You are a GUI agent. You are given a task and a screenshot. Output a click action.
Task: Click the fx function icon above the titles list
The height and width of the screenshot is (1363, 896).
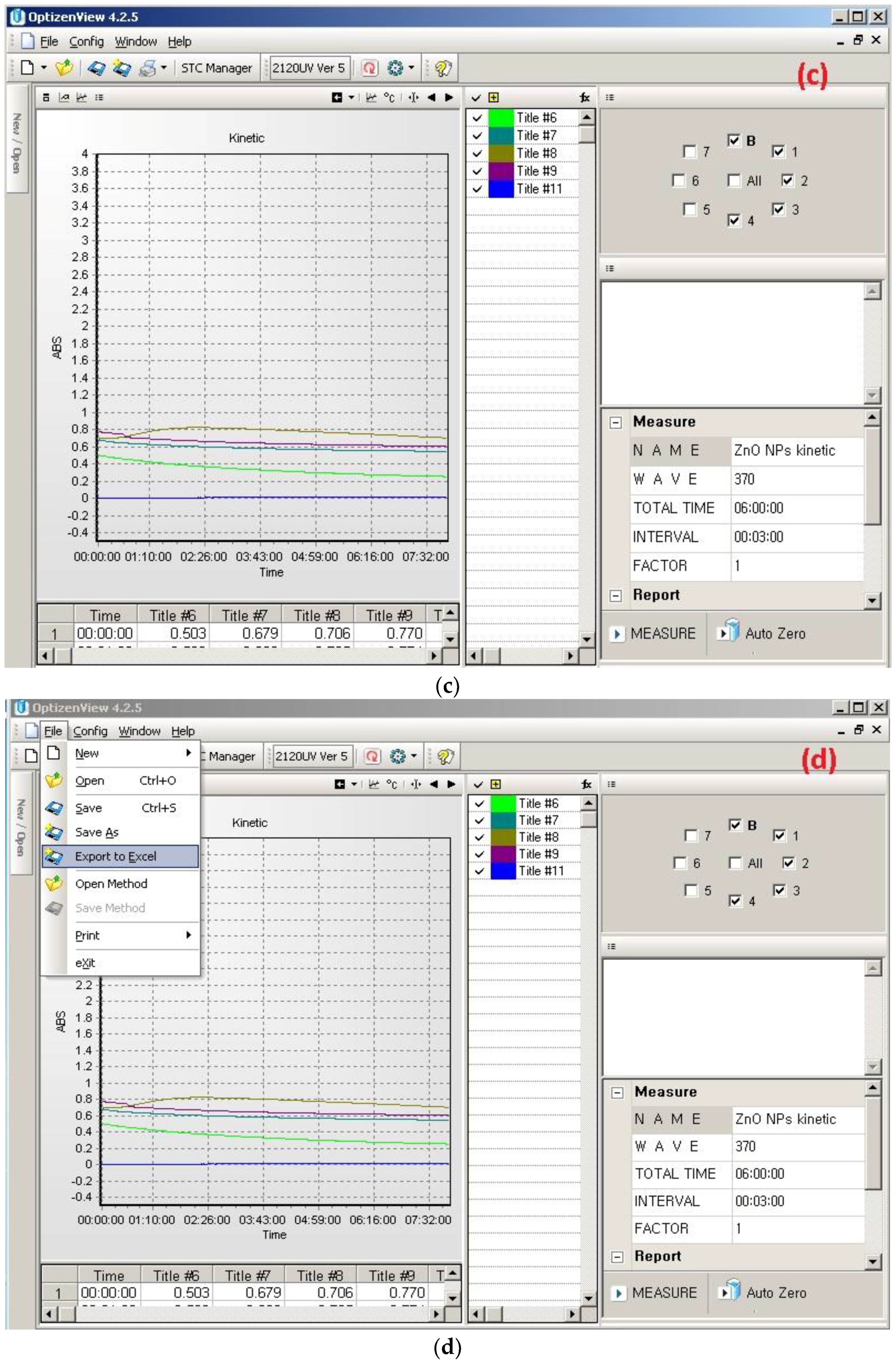(584, 98)
